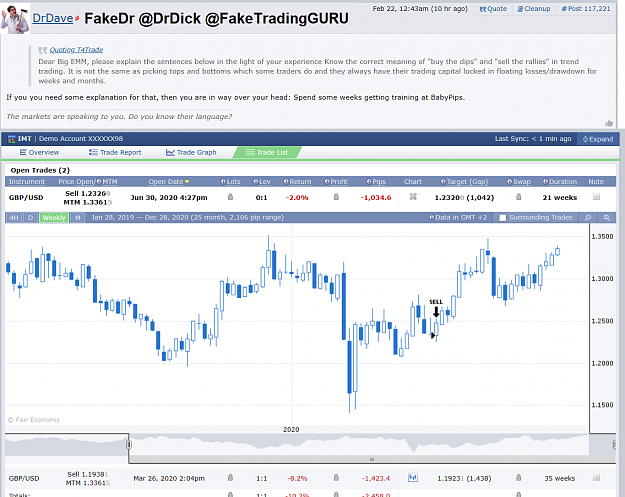Click the Chart column header
625x497 pixels.
point(413,182)
